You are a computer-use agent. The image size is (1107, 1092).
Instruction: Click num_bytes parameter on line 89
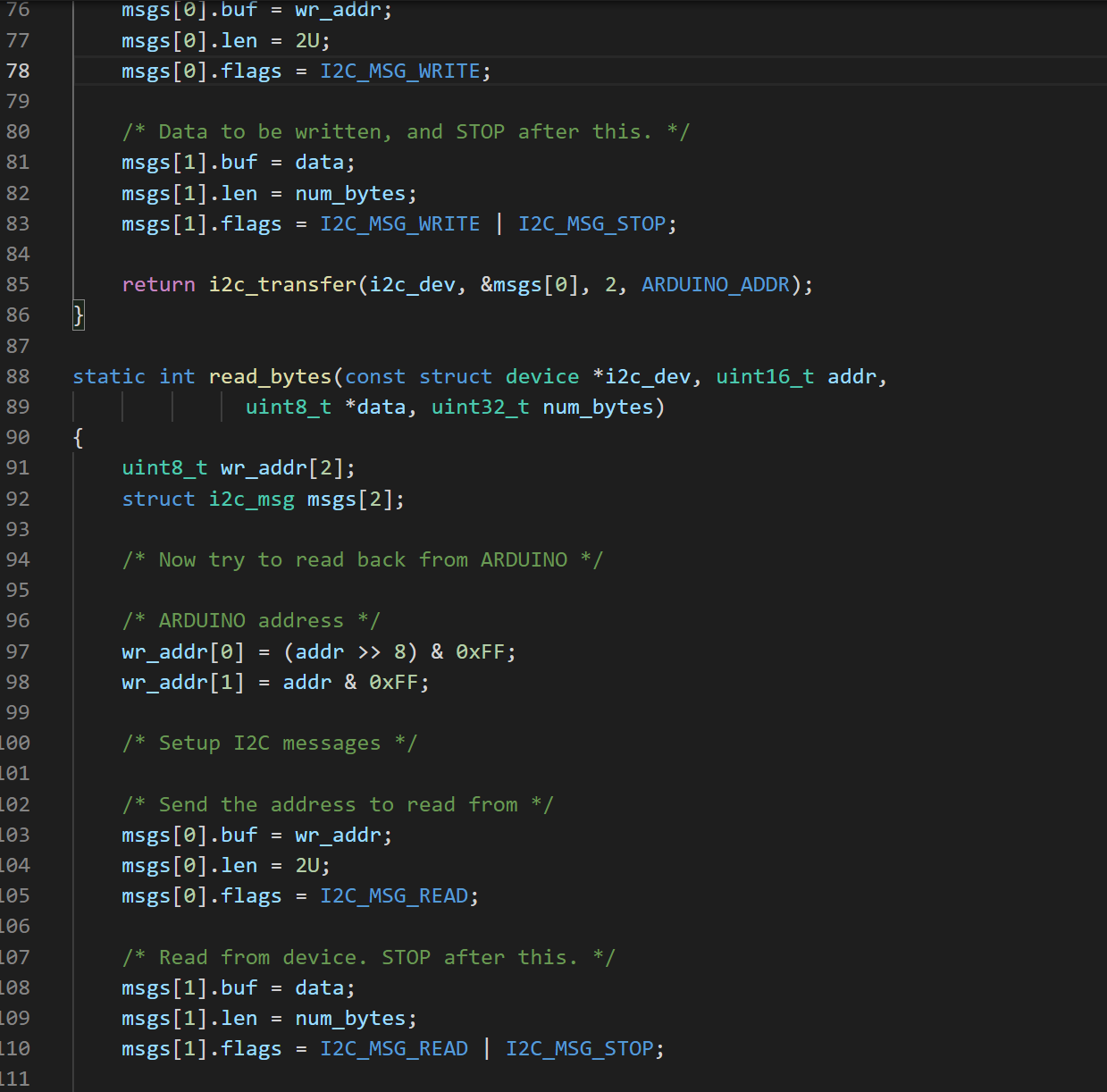click(x=599, y=407)
